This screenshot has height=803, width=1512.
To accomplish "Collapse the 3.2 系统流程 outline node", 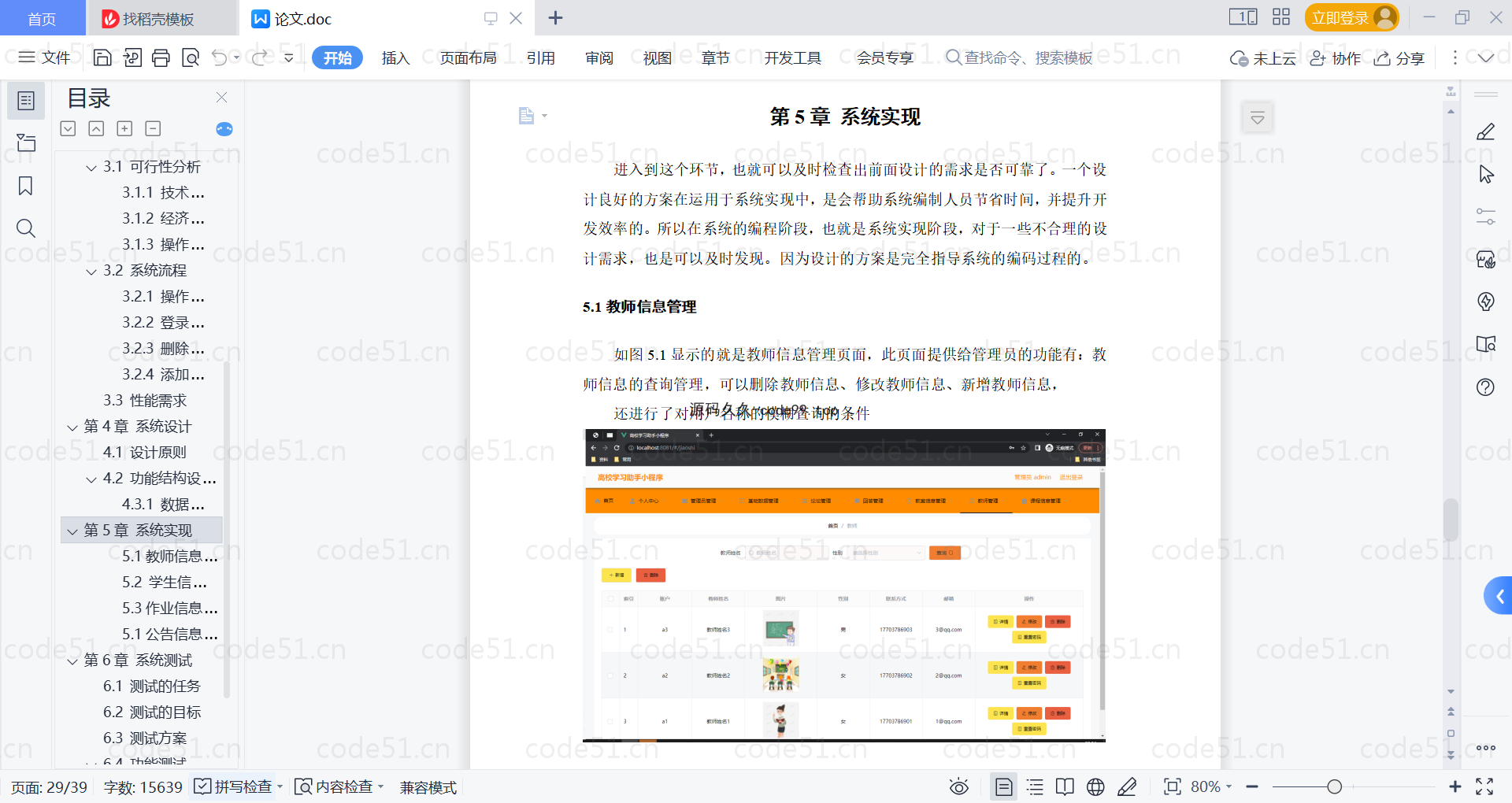I will (91, 272).
